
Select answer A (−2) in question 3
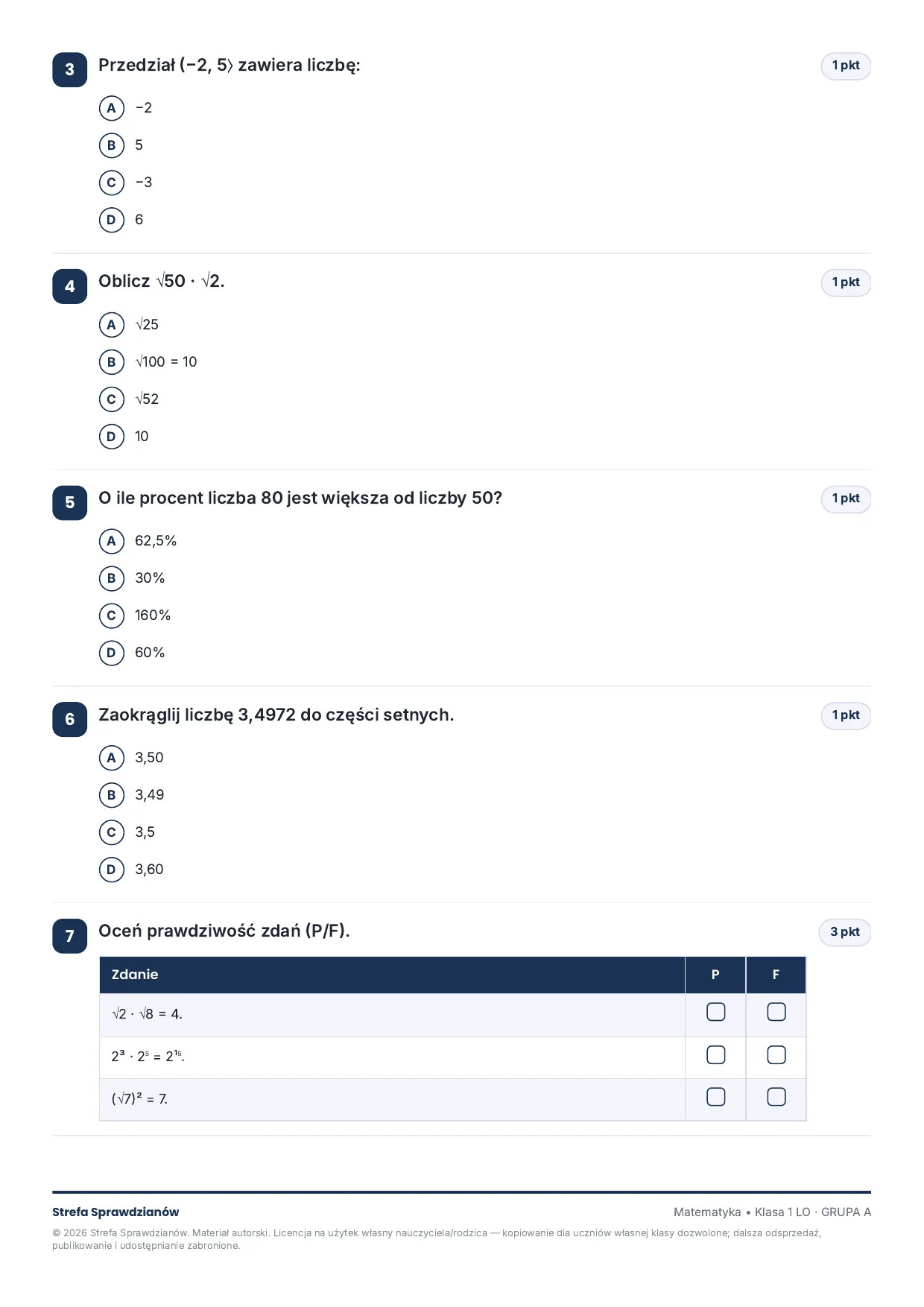(112, 108)
